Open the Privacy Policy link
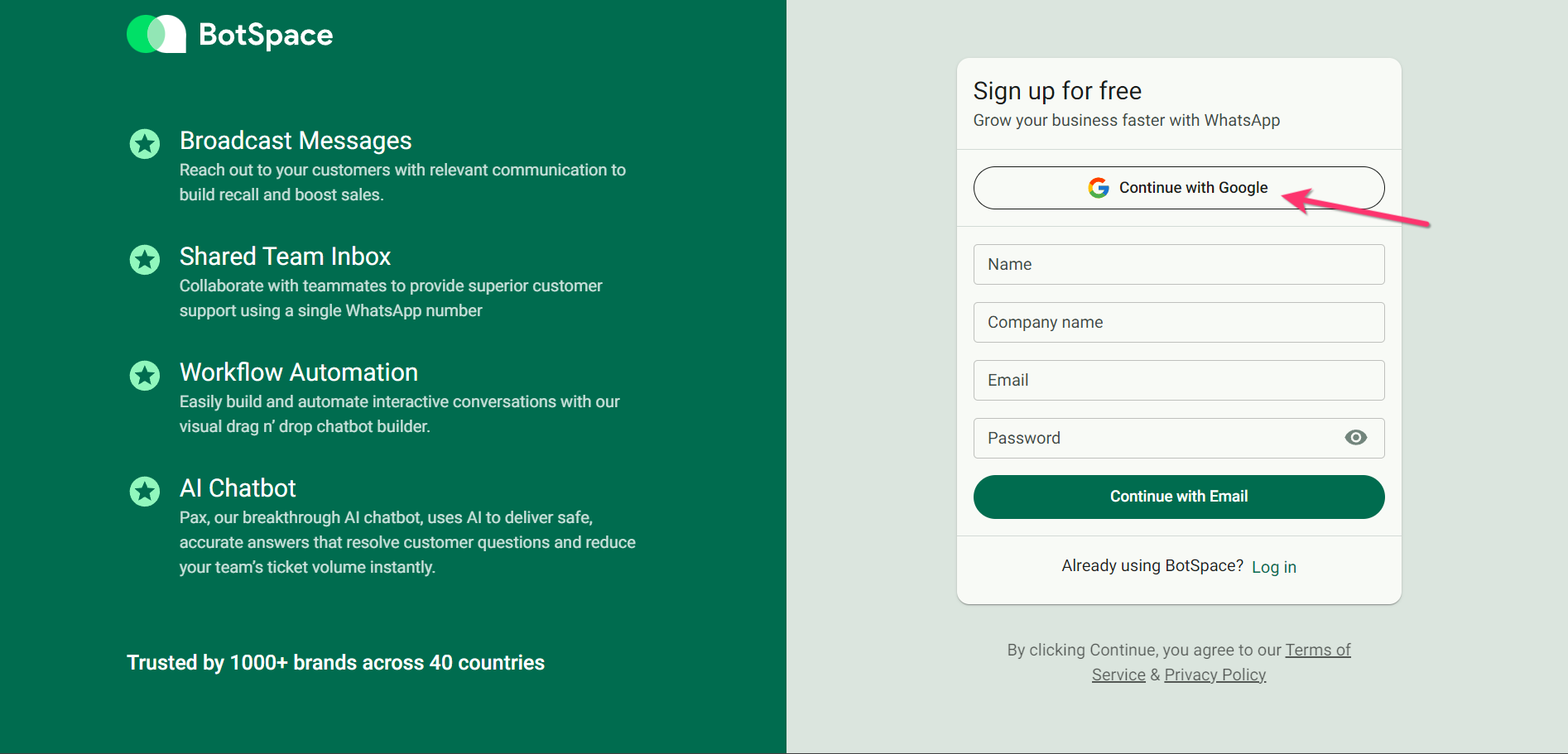 pos(1215,675)
